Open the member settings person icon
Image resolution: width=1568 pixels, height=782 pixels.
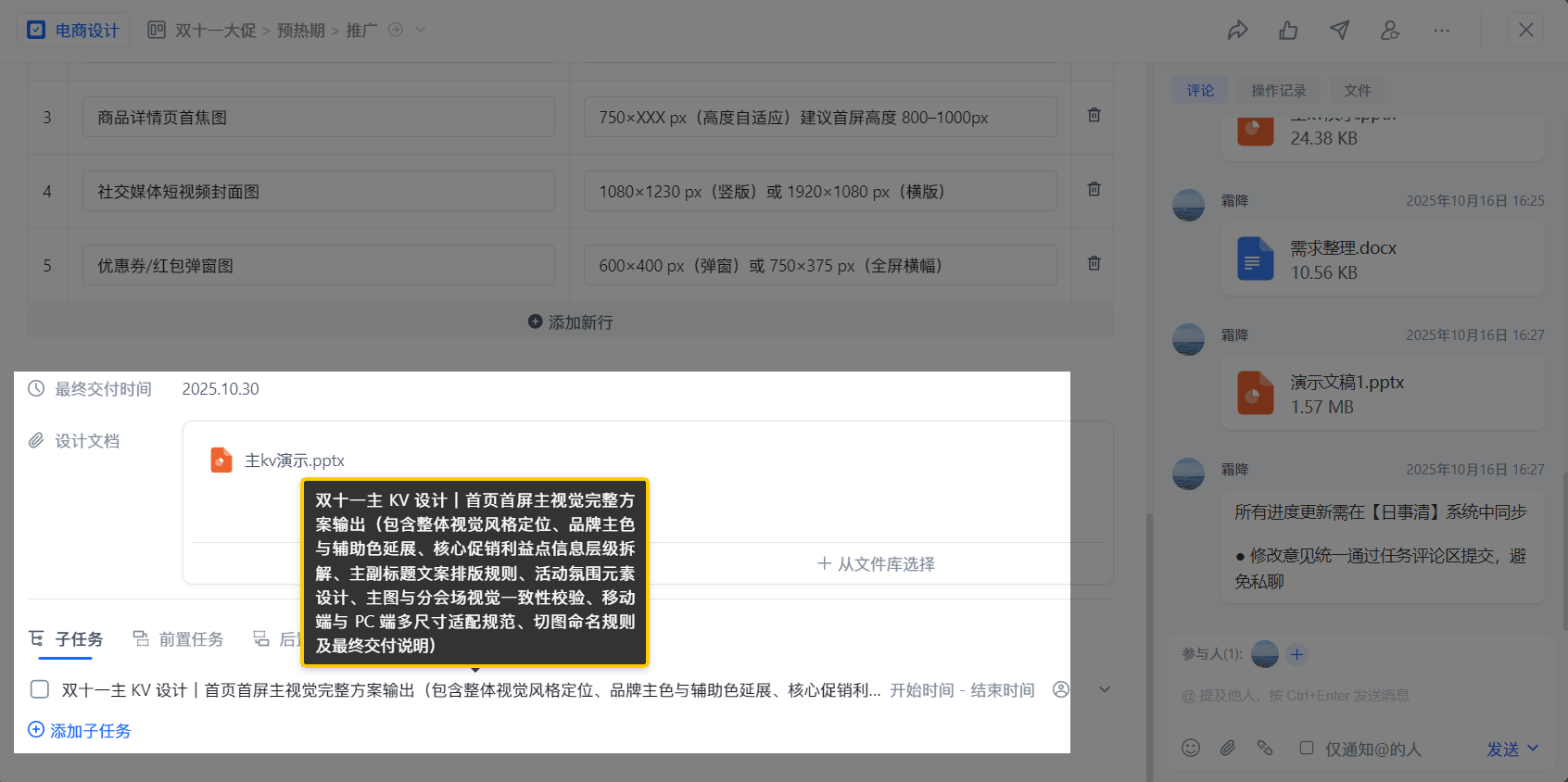click(1390, 31)
